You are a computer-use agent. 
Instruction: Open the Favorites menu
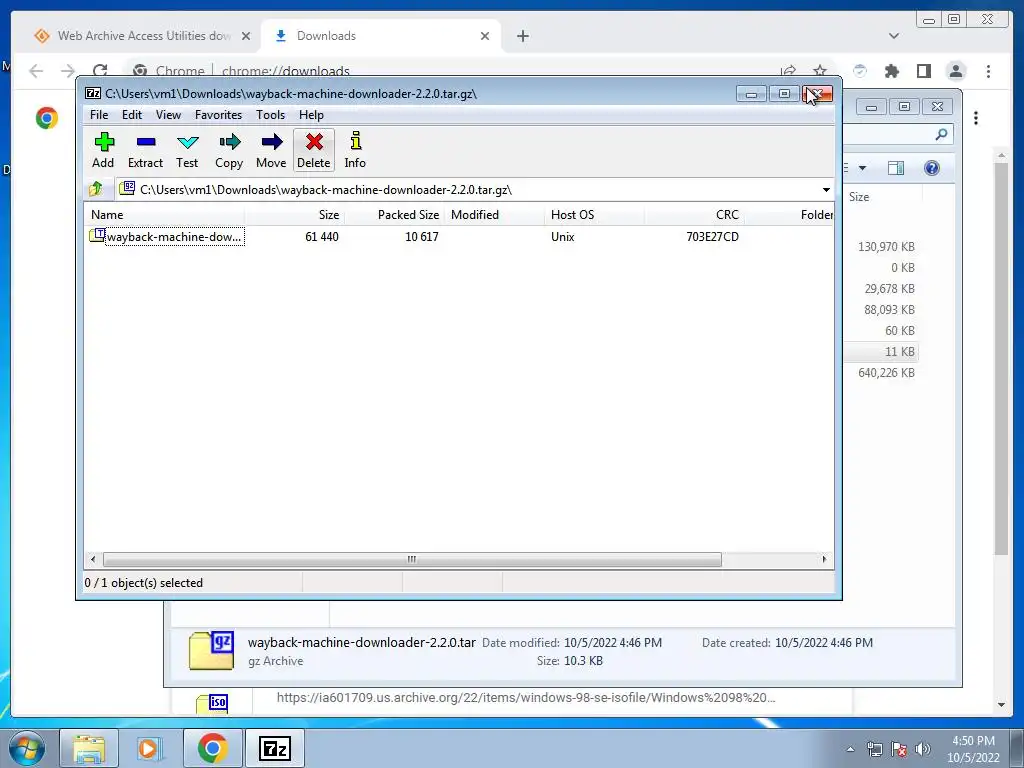(218, 115)
